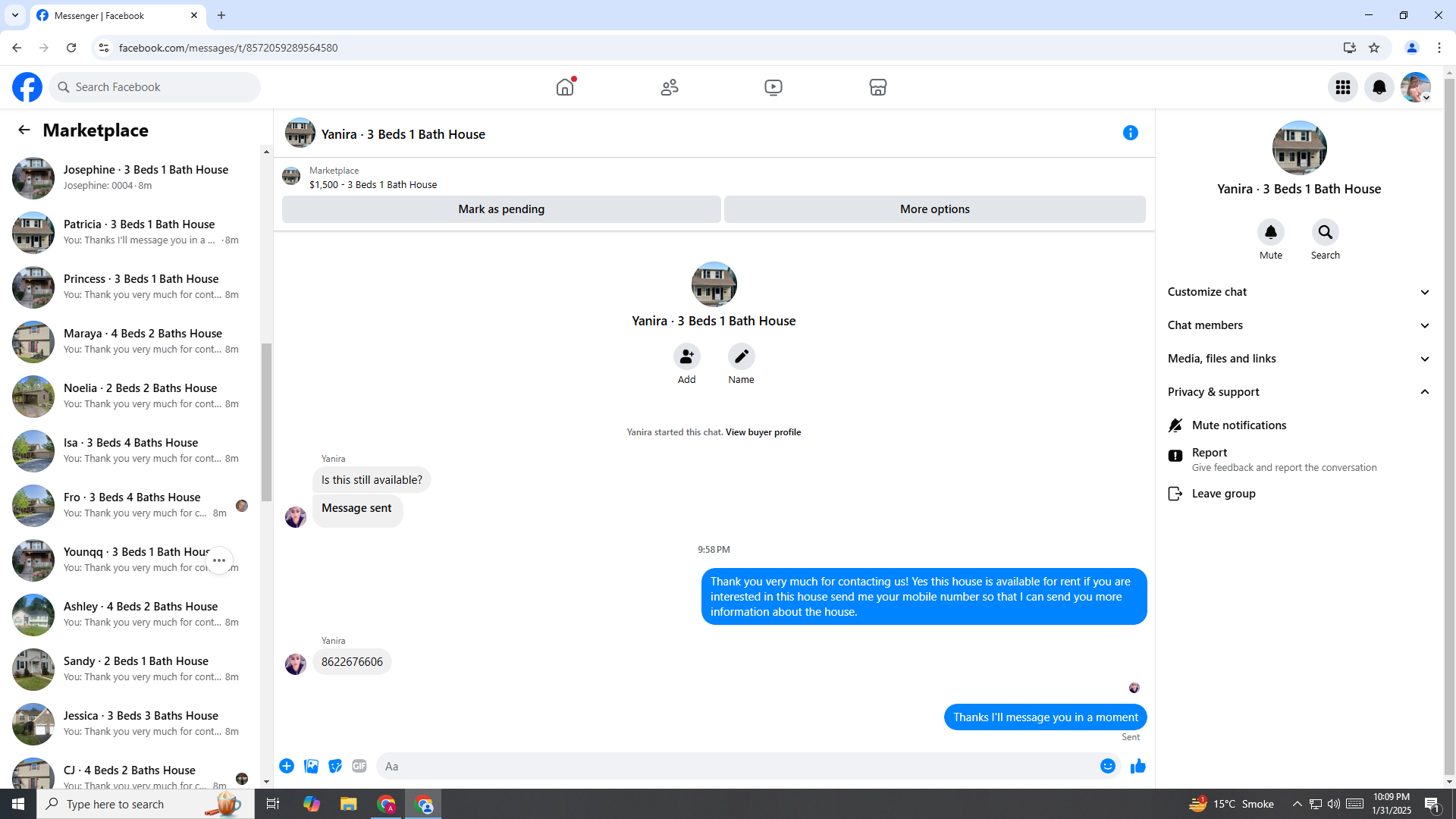Open Sandy 2 Beds 1 Bath House chat
1456x819 pixels.
(133, 670)
